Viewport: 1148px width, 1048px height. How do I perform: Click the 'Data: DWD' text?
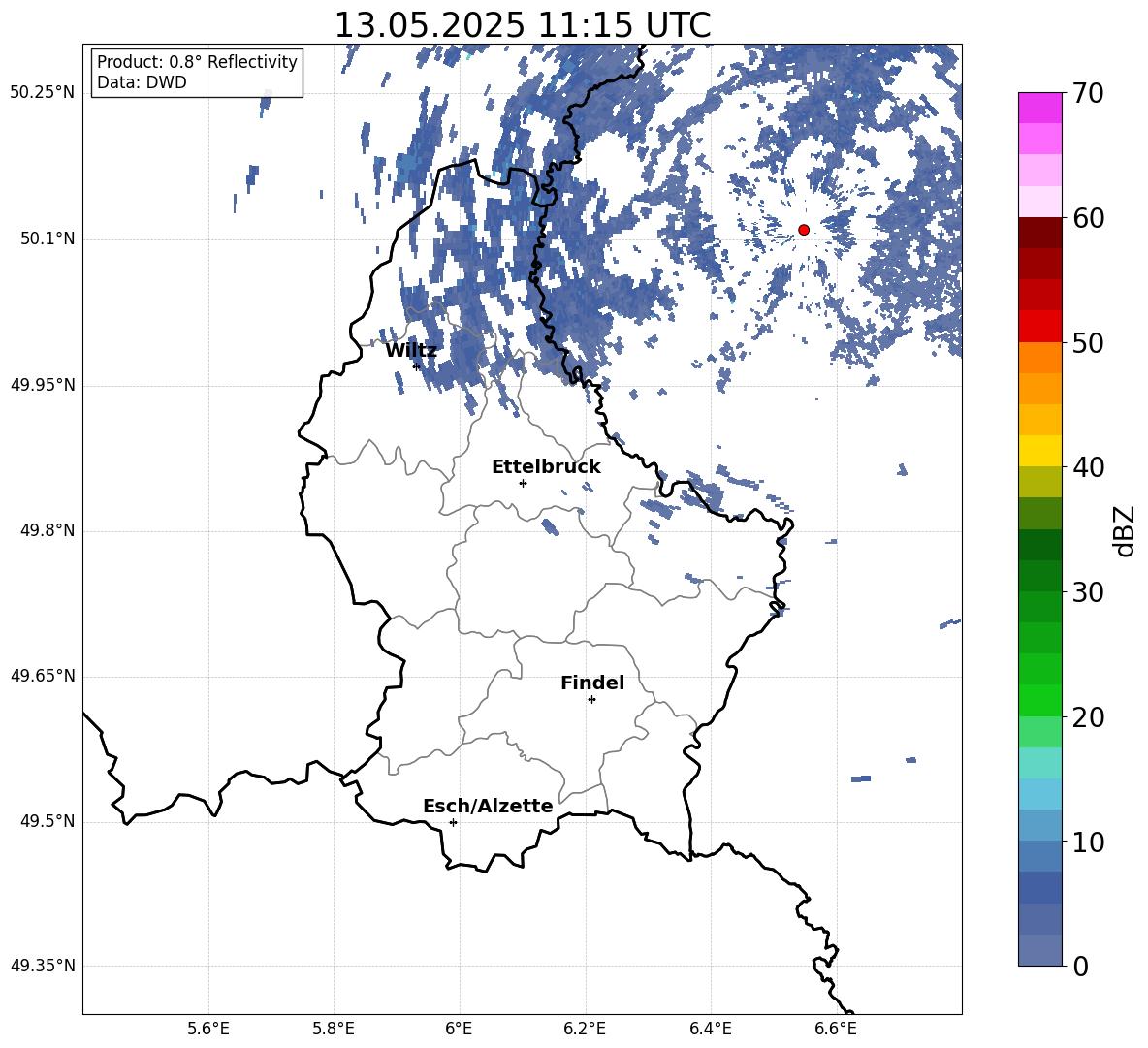[142, 82]
